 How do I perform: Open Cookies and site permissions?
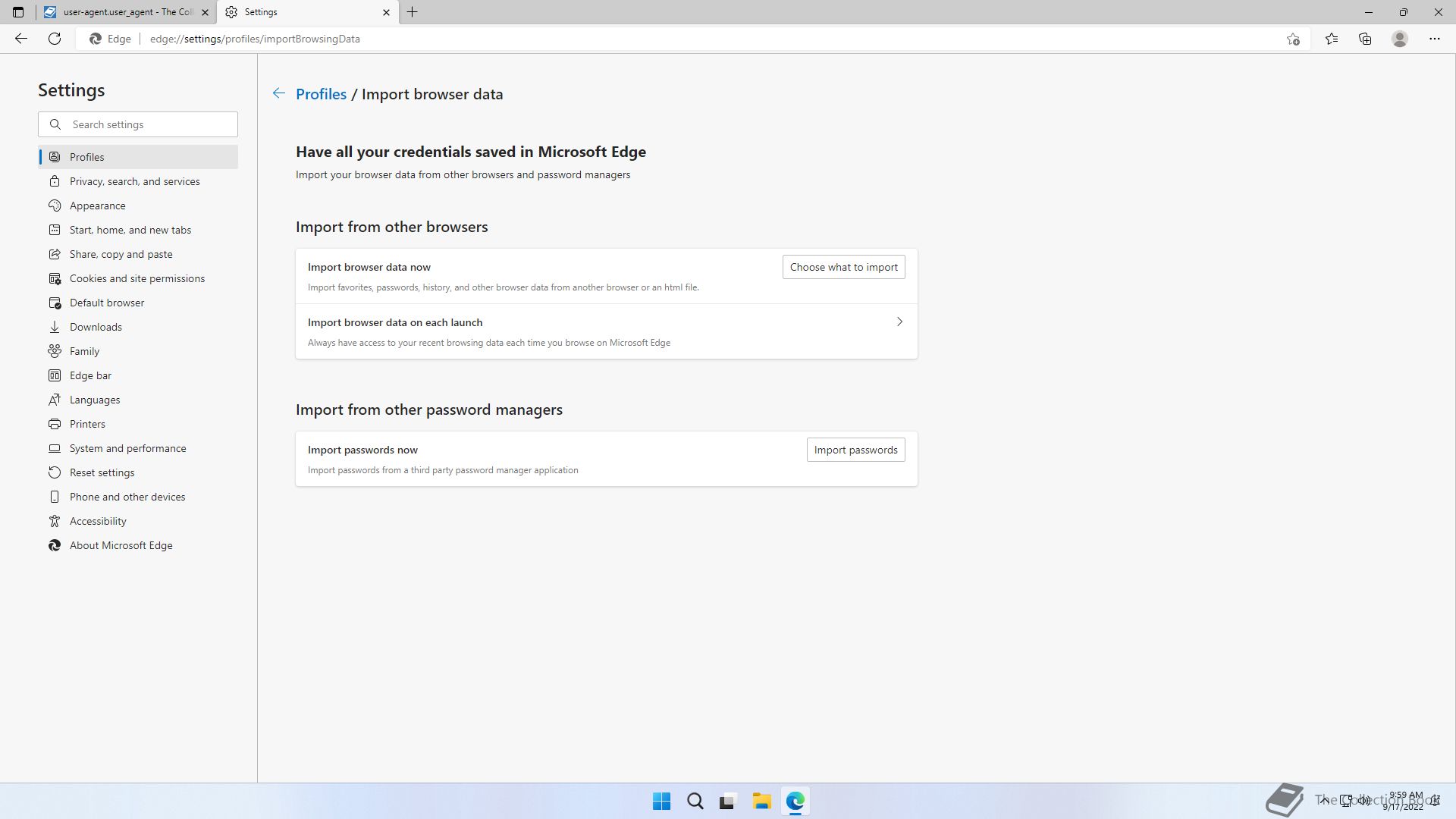coord(138,278)
